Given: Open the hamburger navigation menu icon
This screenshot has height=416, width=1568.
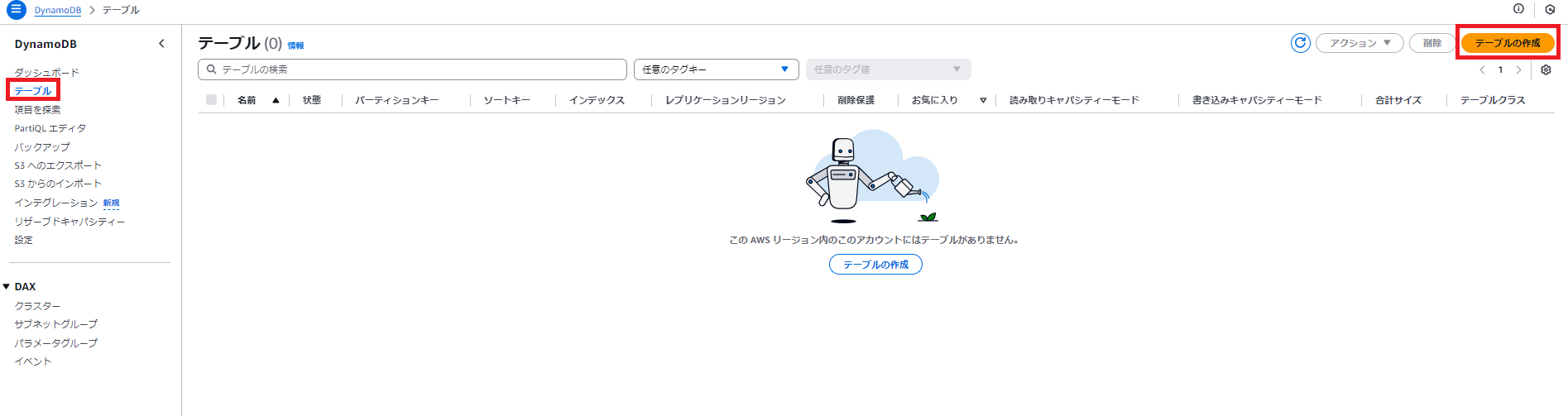Looking at the screenshot, I should click(17, 10).
